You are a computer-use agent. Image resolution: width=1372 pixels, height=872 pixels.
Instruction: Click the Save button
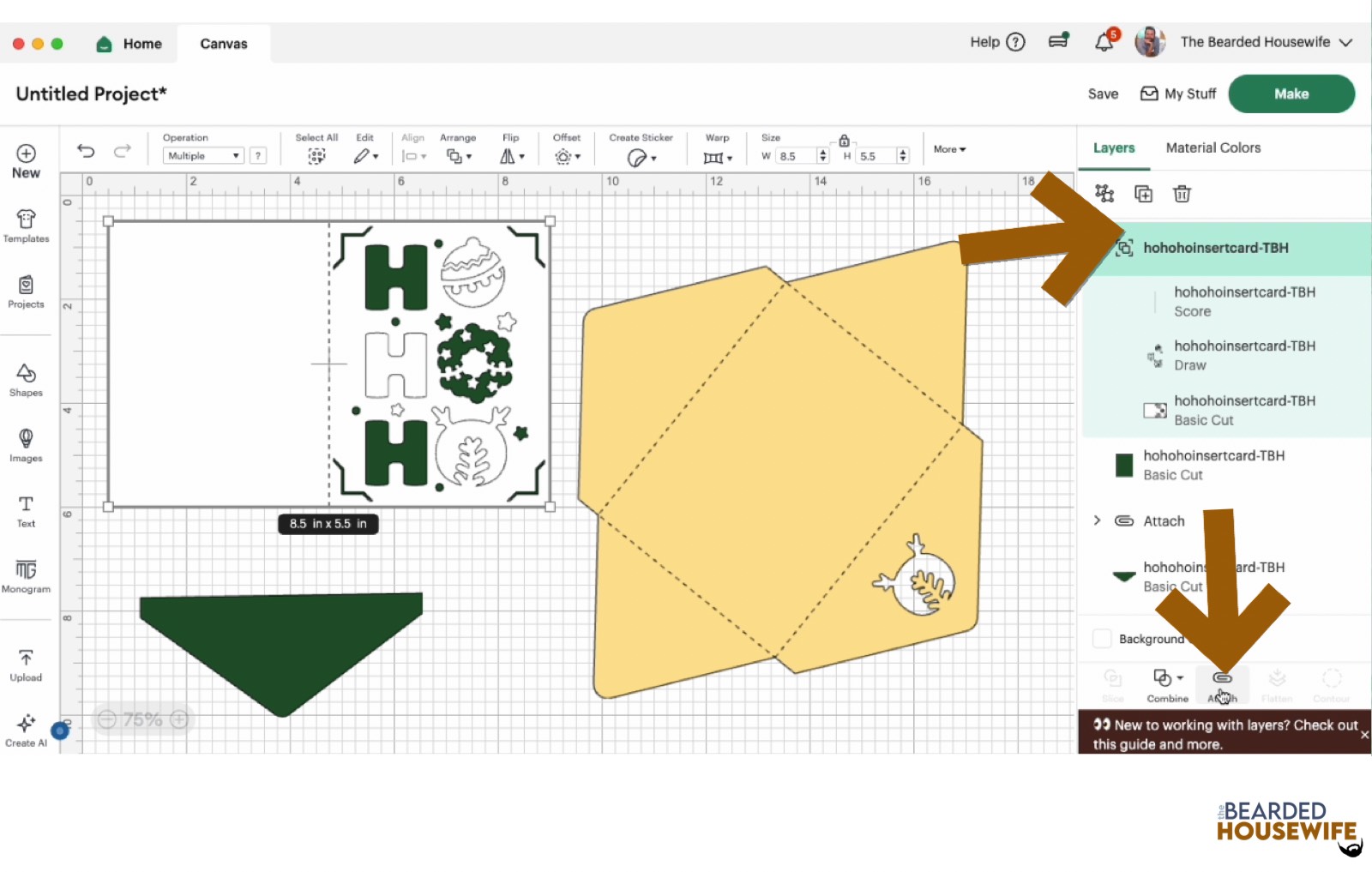pyautogui.click(x=1103, y=94)
